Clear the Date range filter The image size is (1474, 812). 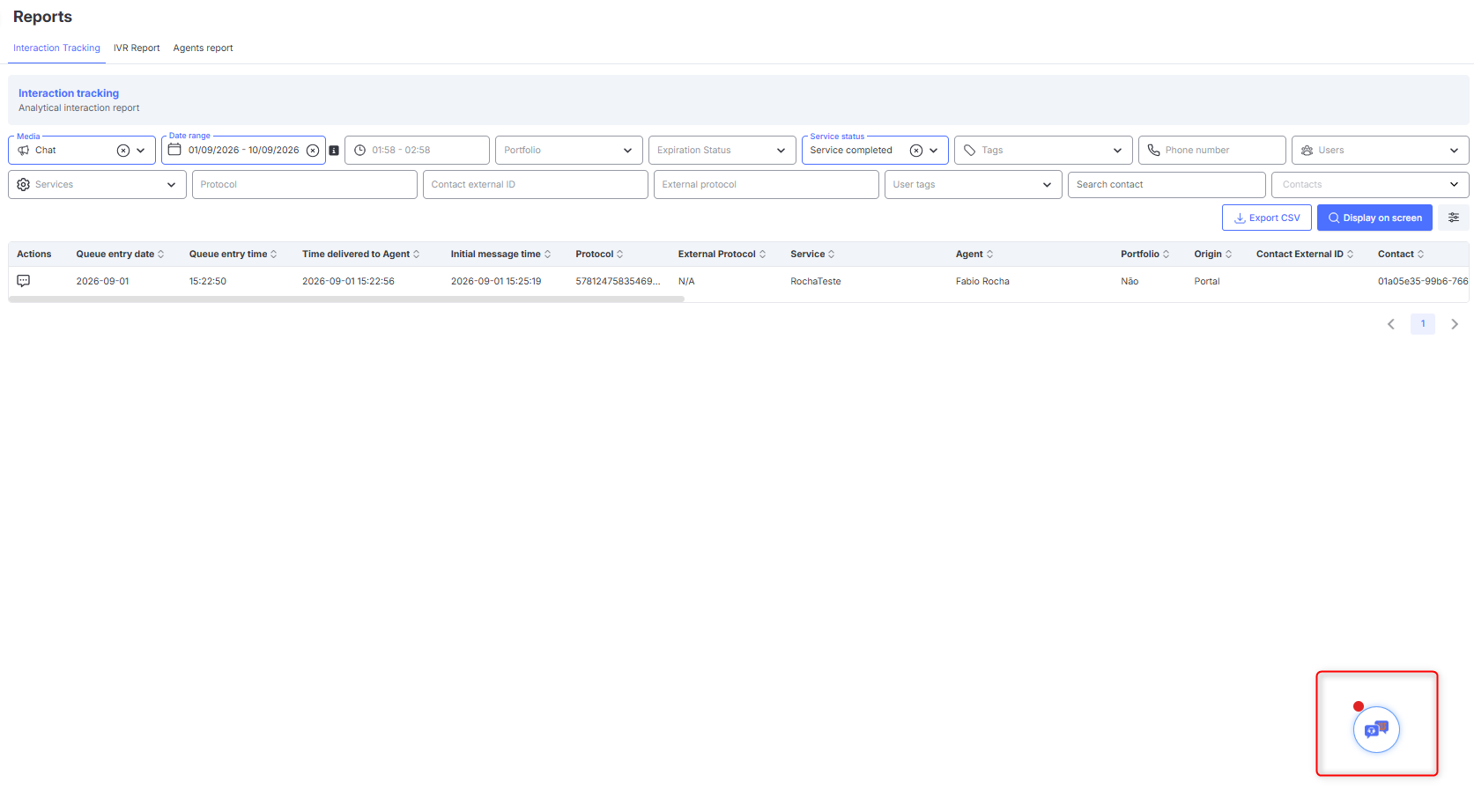tap(313, 151)
